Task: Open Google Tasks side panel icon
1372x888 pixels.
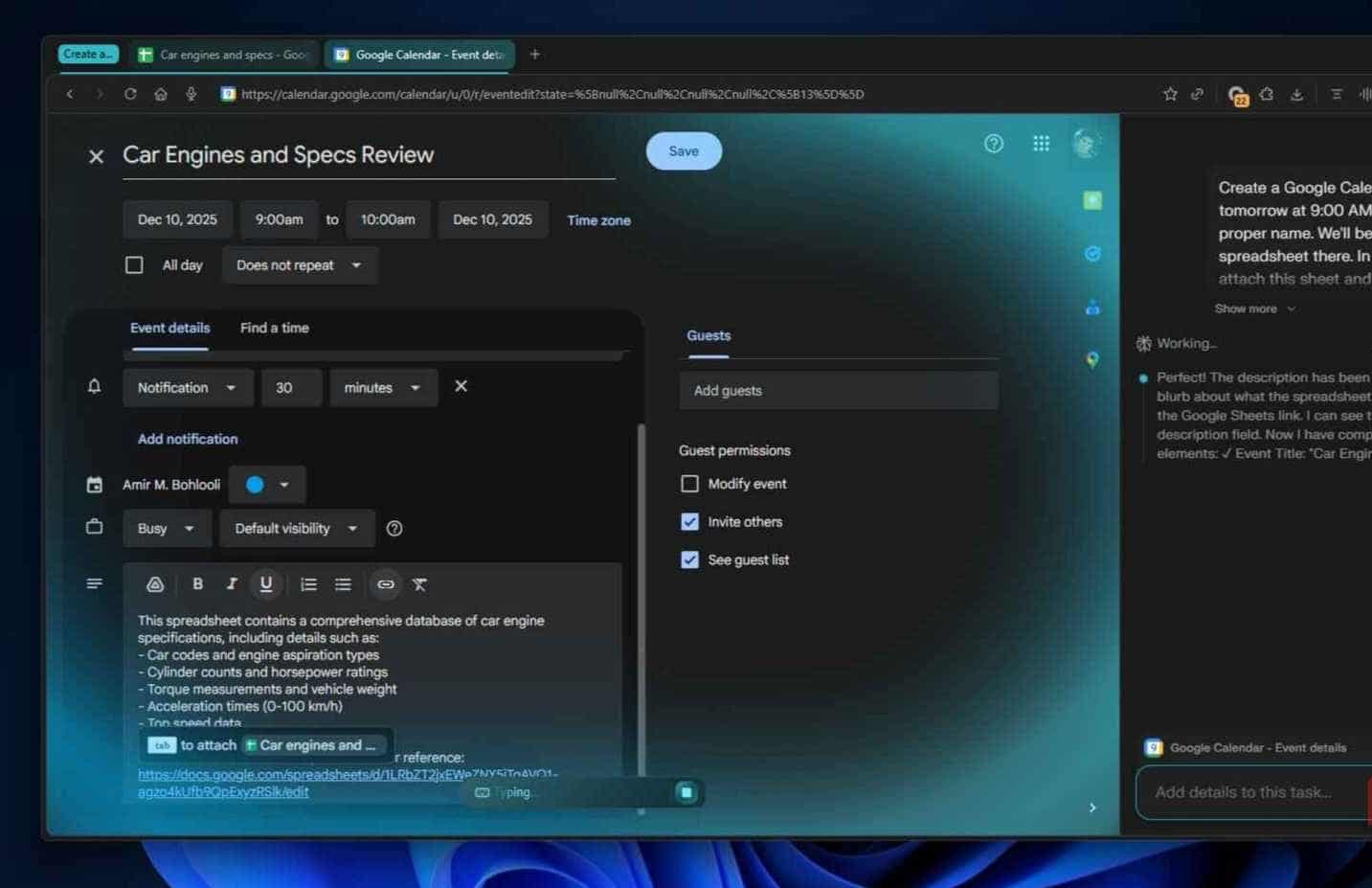Action: [x=1092, y=254]
